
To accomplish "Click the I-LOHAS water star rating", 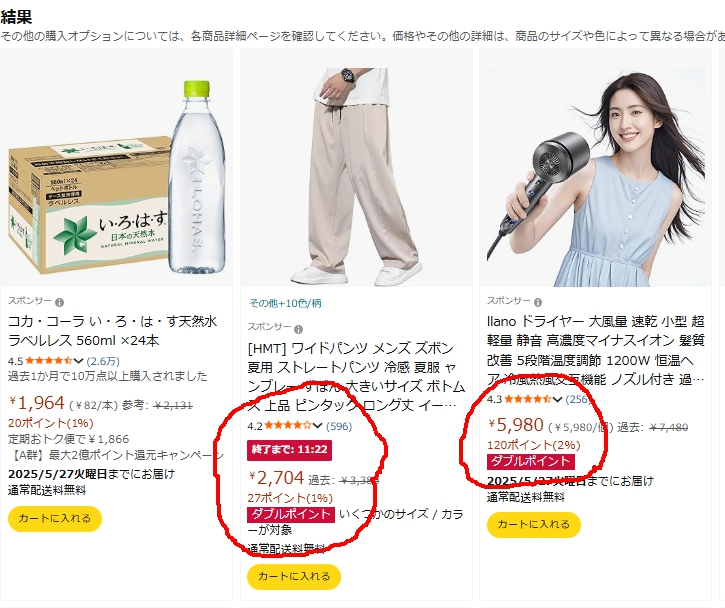I will 49,361.
